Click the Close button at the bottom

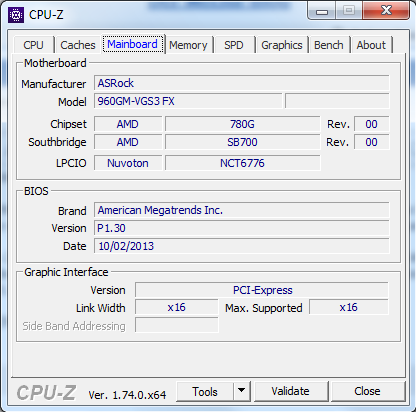click(367, 391)
